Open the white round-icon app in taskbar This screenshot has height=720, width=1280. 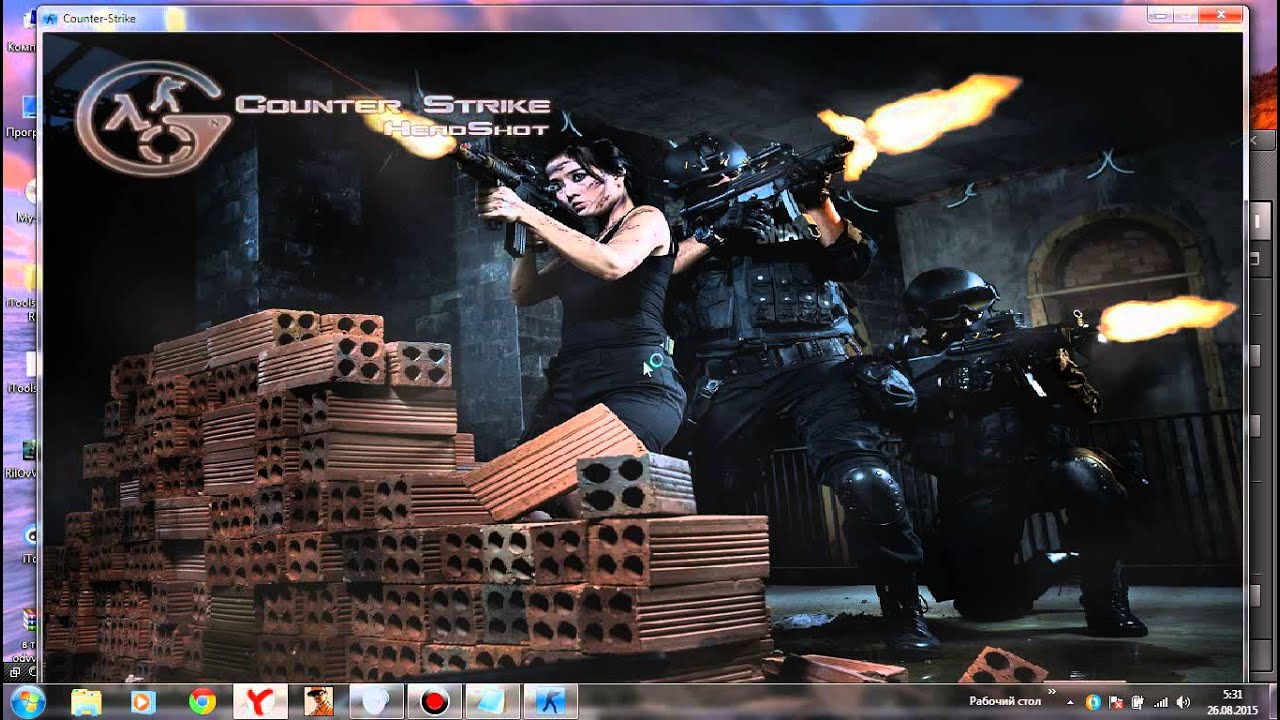click(x=376, y=702)
